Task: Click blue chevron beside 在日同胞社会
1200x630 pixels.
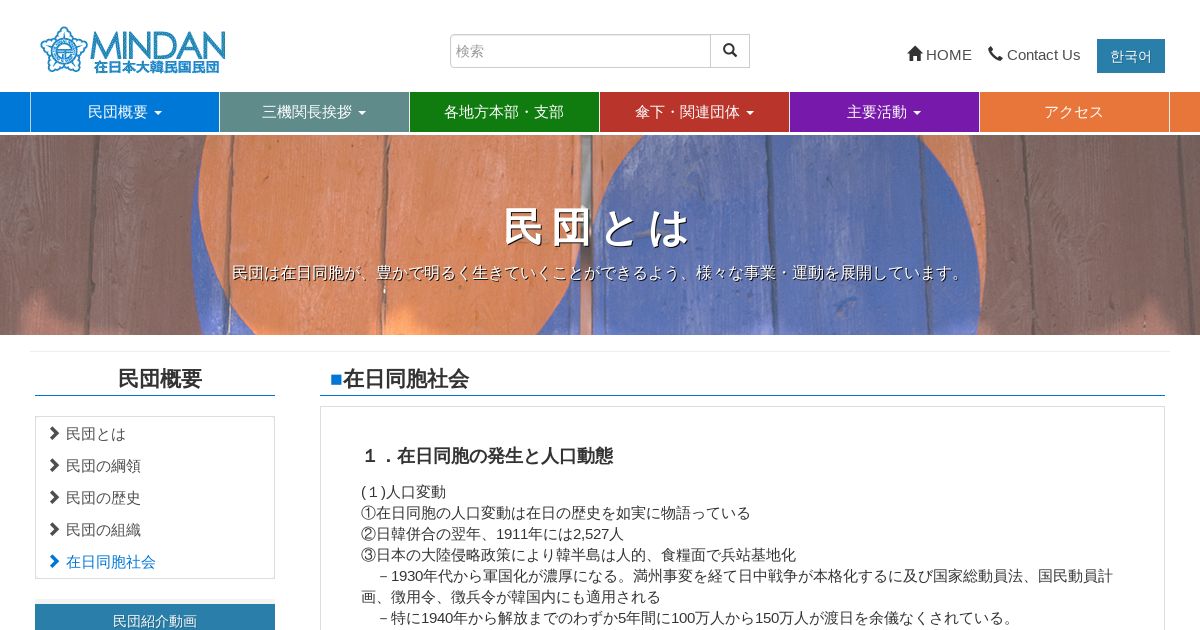Action: (54, 562)
